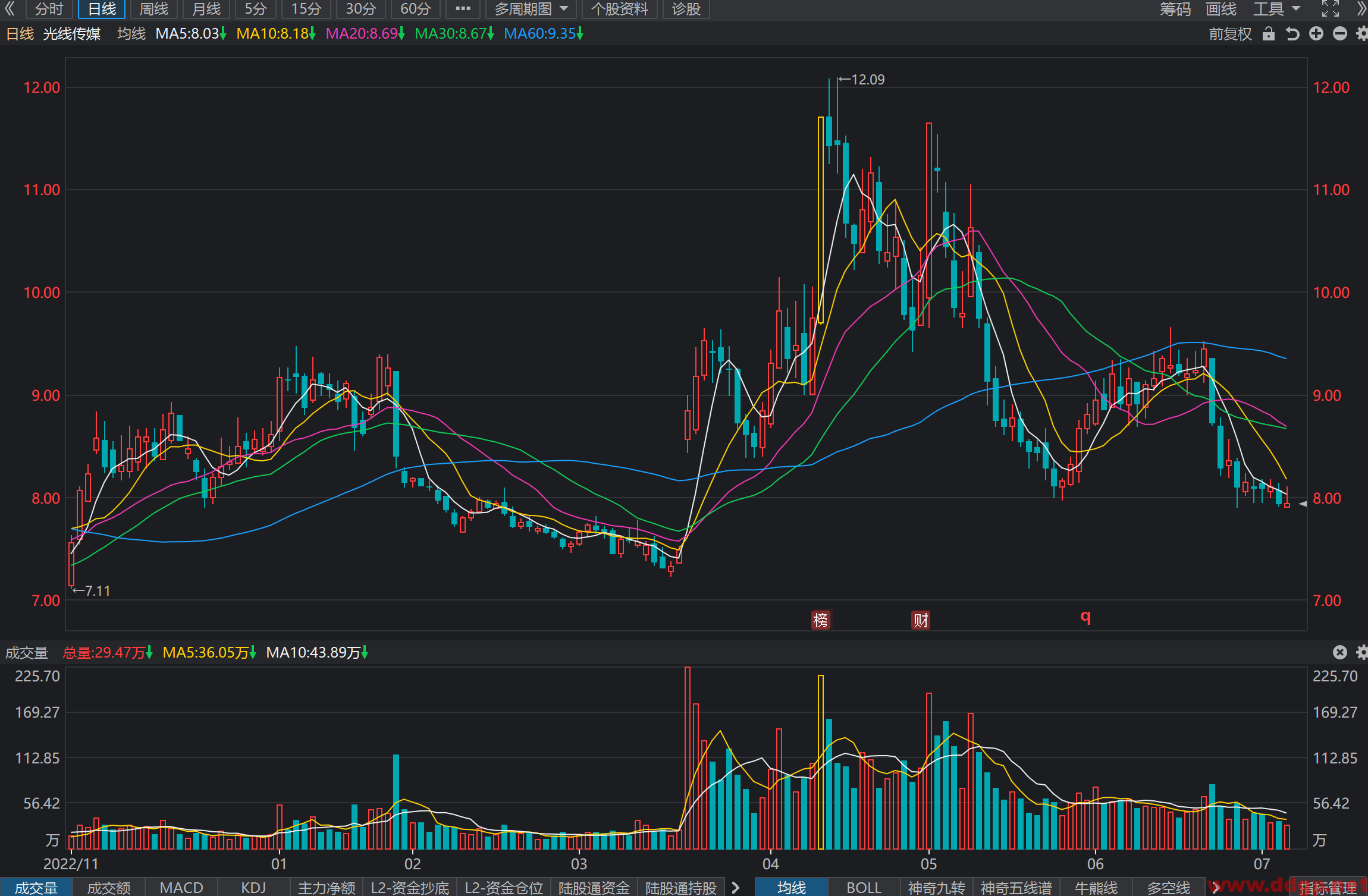1368x896 pixels.
Task: Open 个股资料 stock information
Action: (x=619, y=9)
